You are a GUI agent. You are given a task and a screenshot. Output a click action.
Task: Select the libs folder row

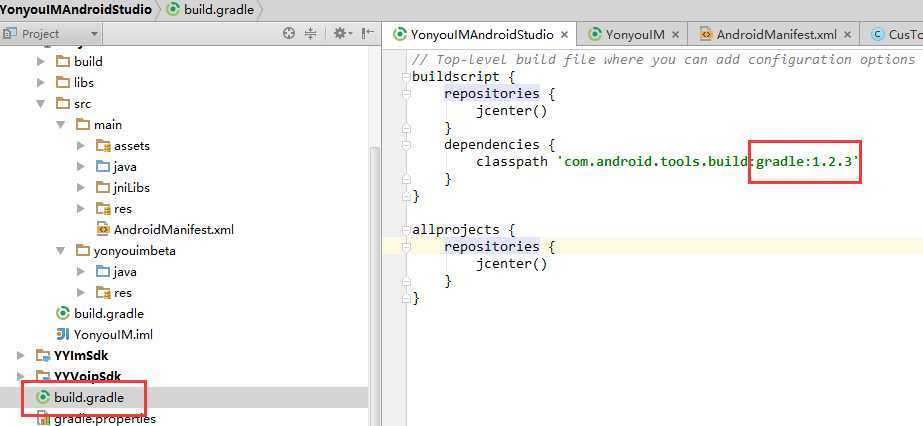(184, 82)
